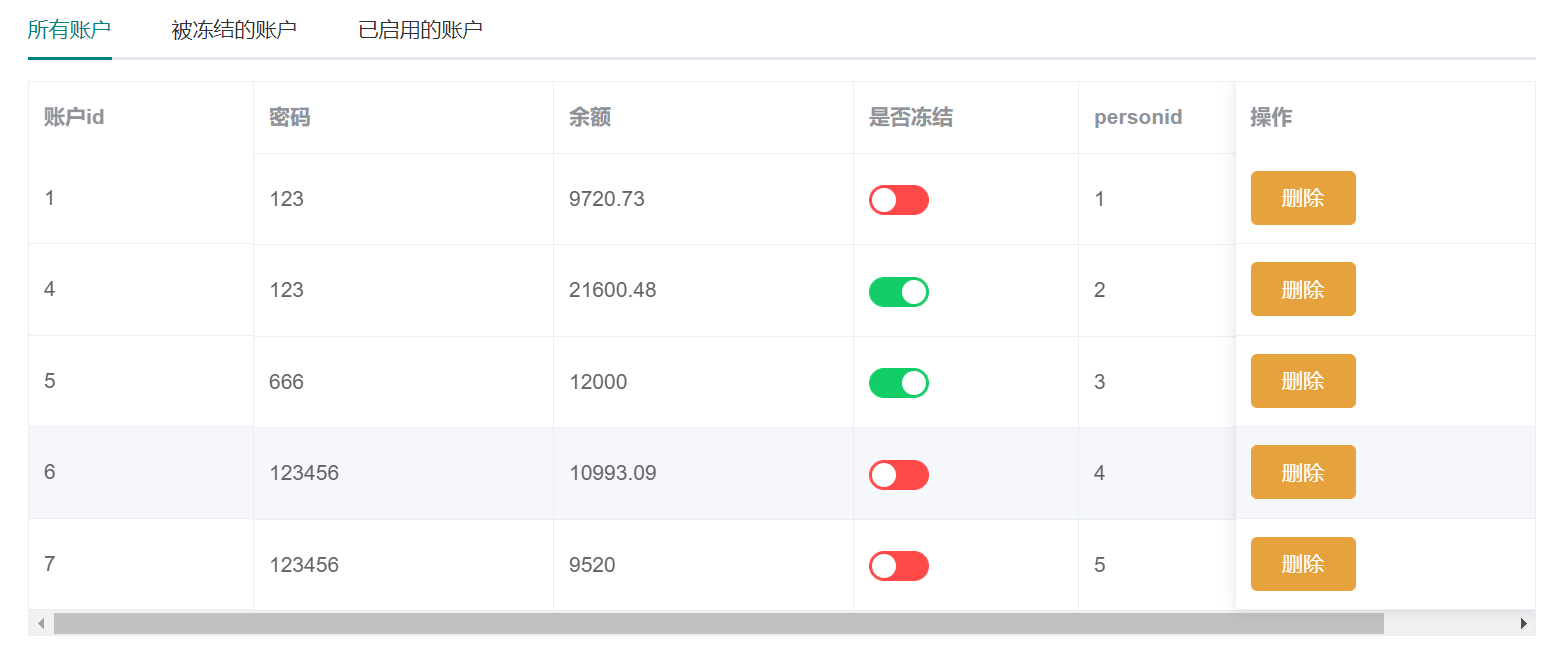This screenshot has height=653, width=1559.
Task: Click the scrollbar's right arrow
Action: click(x=1523, y=624)
